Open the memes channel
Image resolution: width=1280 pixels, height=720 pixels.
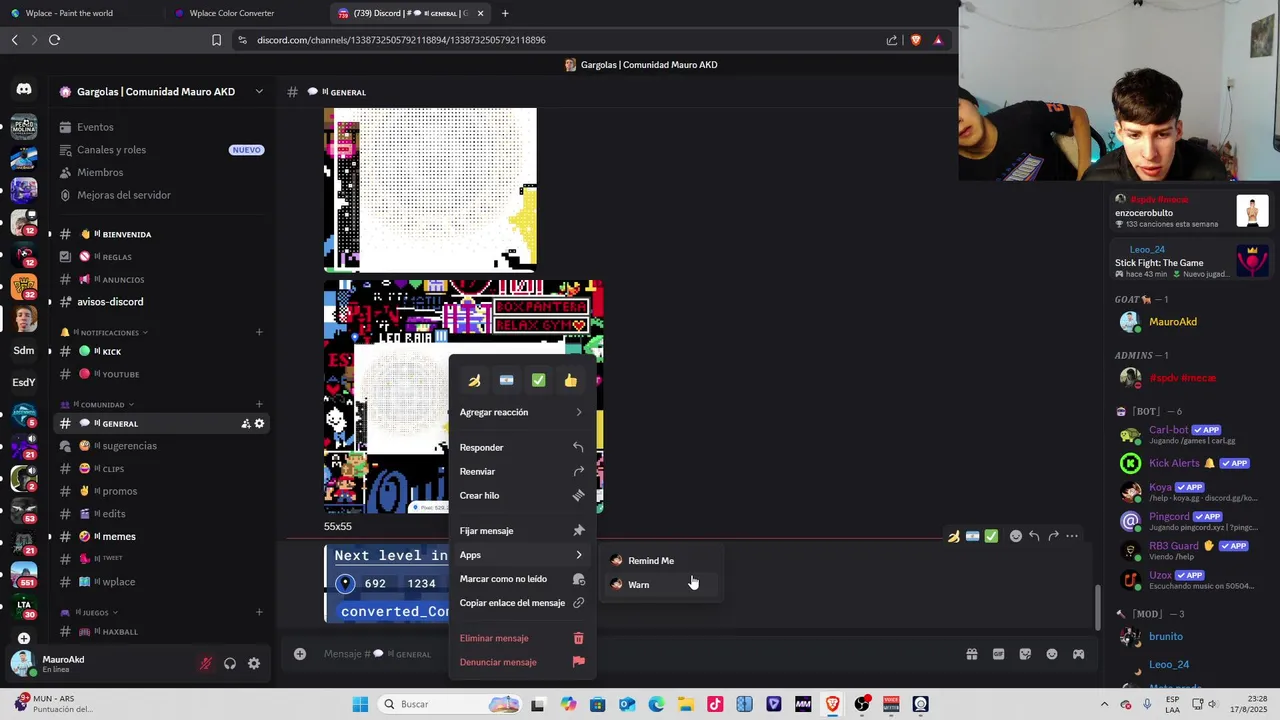160,536
